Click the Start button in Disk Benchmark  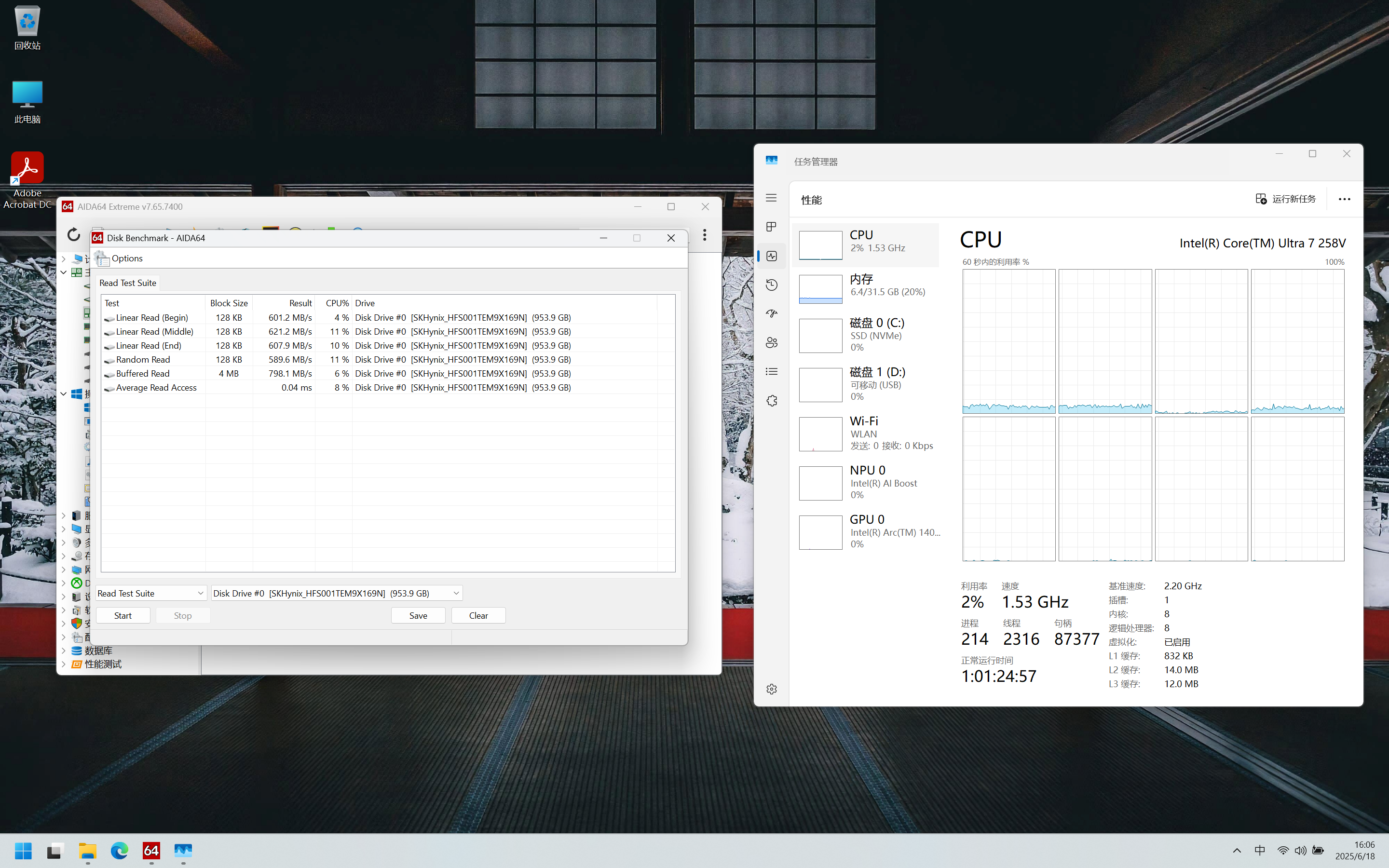[123, 615]
